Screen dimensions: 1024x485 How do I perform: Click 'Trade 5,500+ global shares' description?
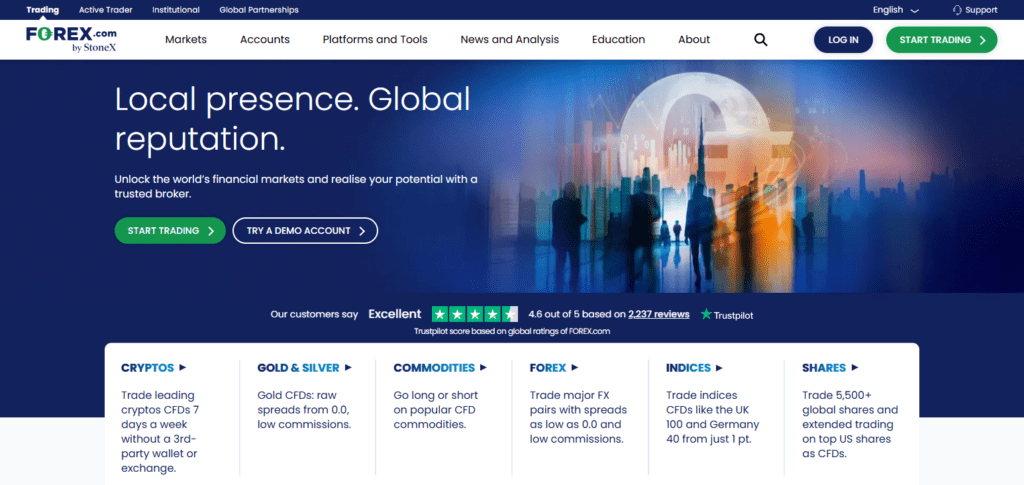click(850, 424)
